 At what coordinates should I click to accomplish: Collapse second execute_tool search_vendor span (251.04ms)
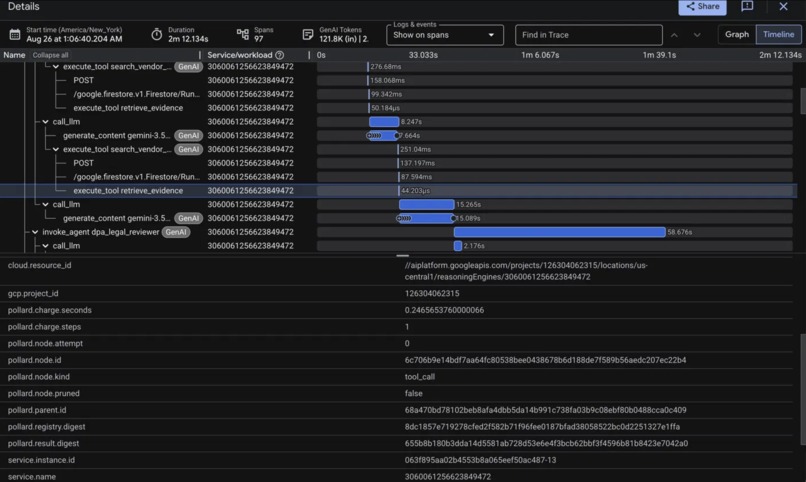coord(56,150)
